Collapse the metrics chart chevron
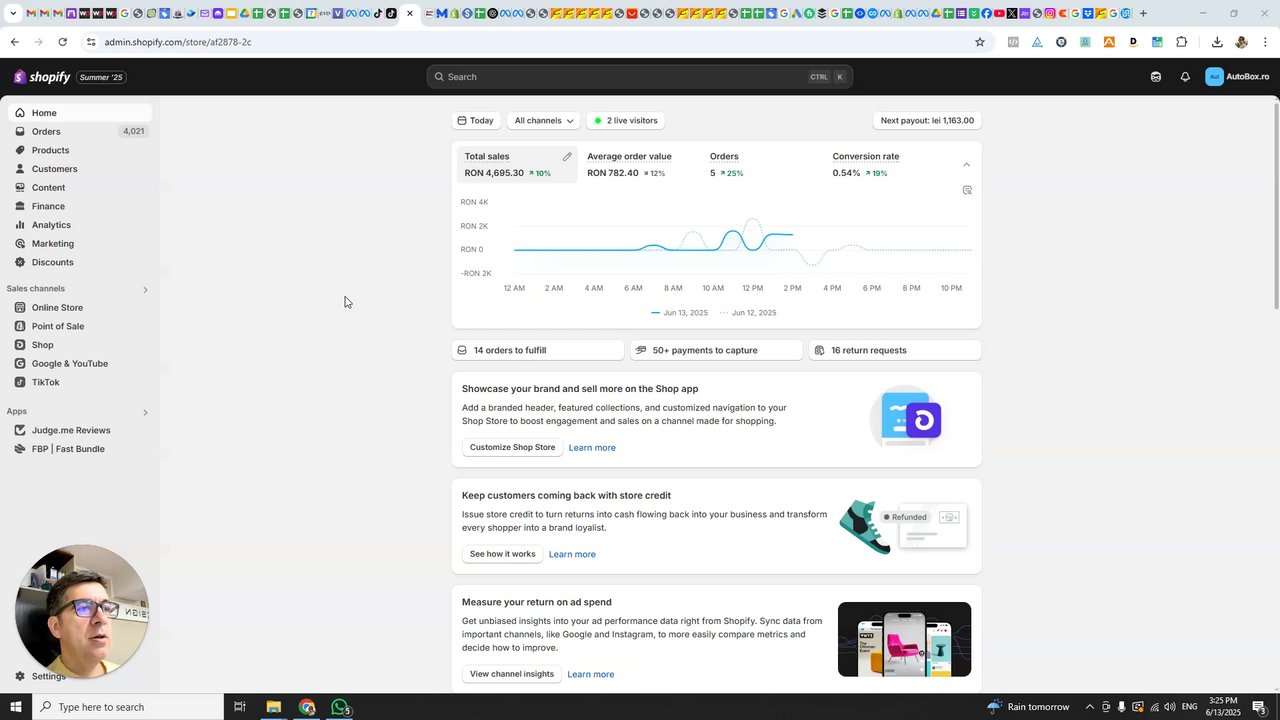This screenshot has height=720, width=1280. (x=966, y=164)
